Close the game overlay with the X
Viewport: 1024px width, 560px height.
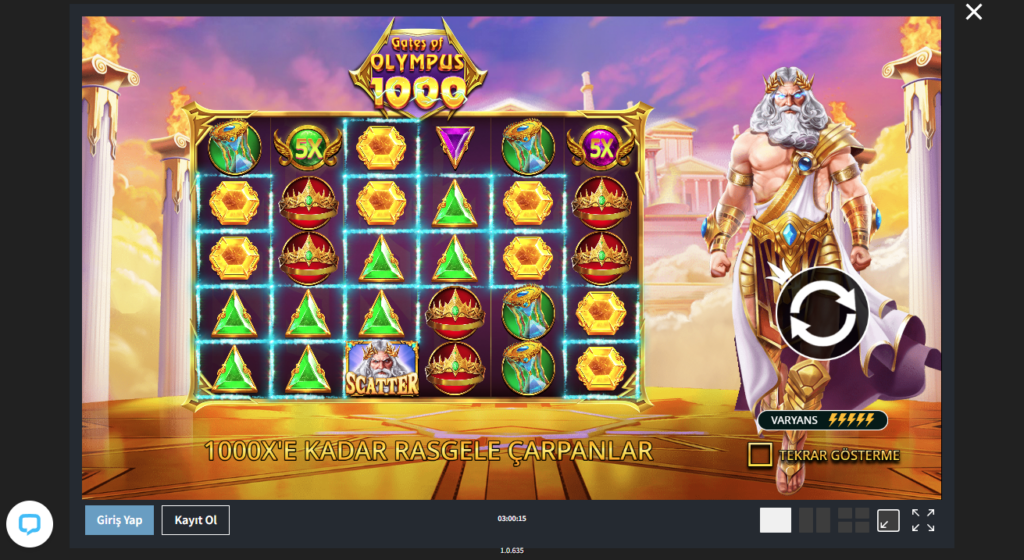pos(974,12)
